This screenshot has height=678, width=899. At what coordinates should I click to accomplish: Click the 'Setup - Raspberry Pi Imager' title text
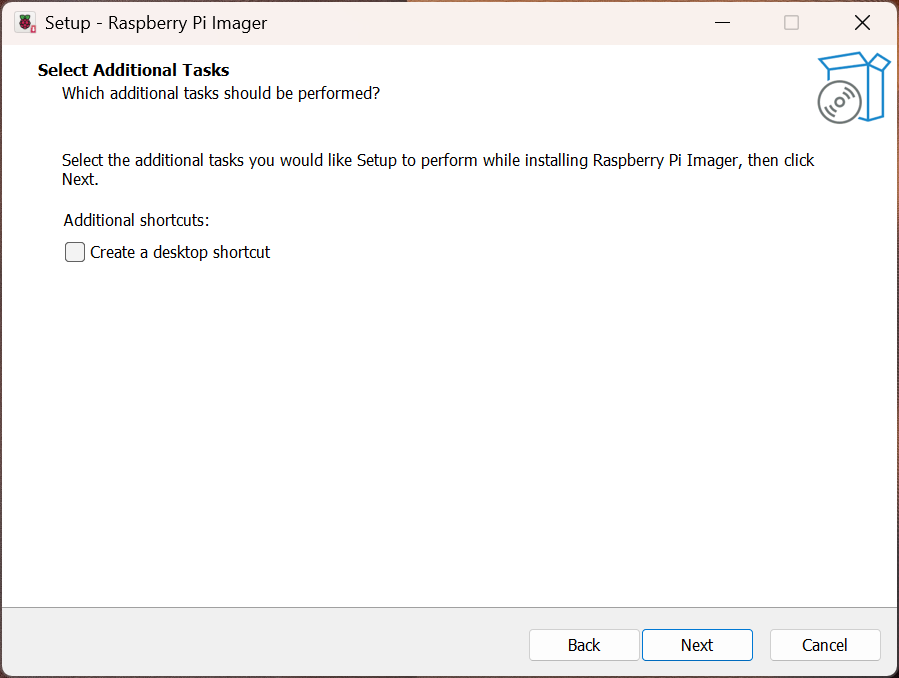pos(156,23)
